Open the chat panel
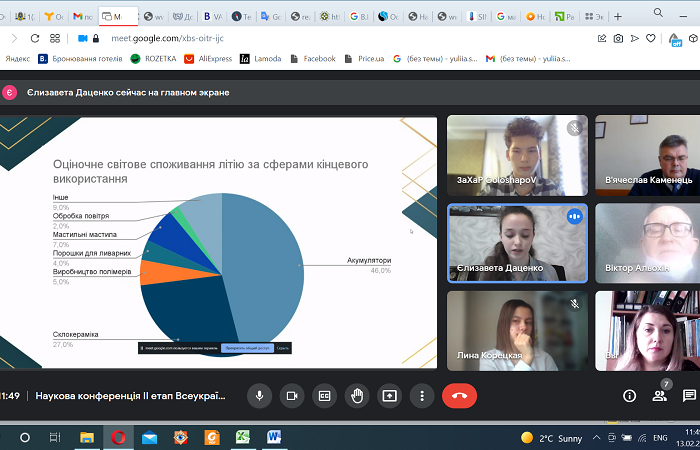Image resolution: width=700 pixels, height=450 pixels. point(689,395)
